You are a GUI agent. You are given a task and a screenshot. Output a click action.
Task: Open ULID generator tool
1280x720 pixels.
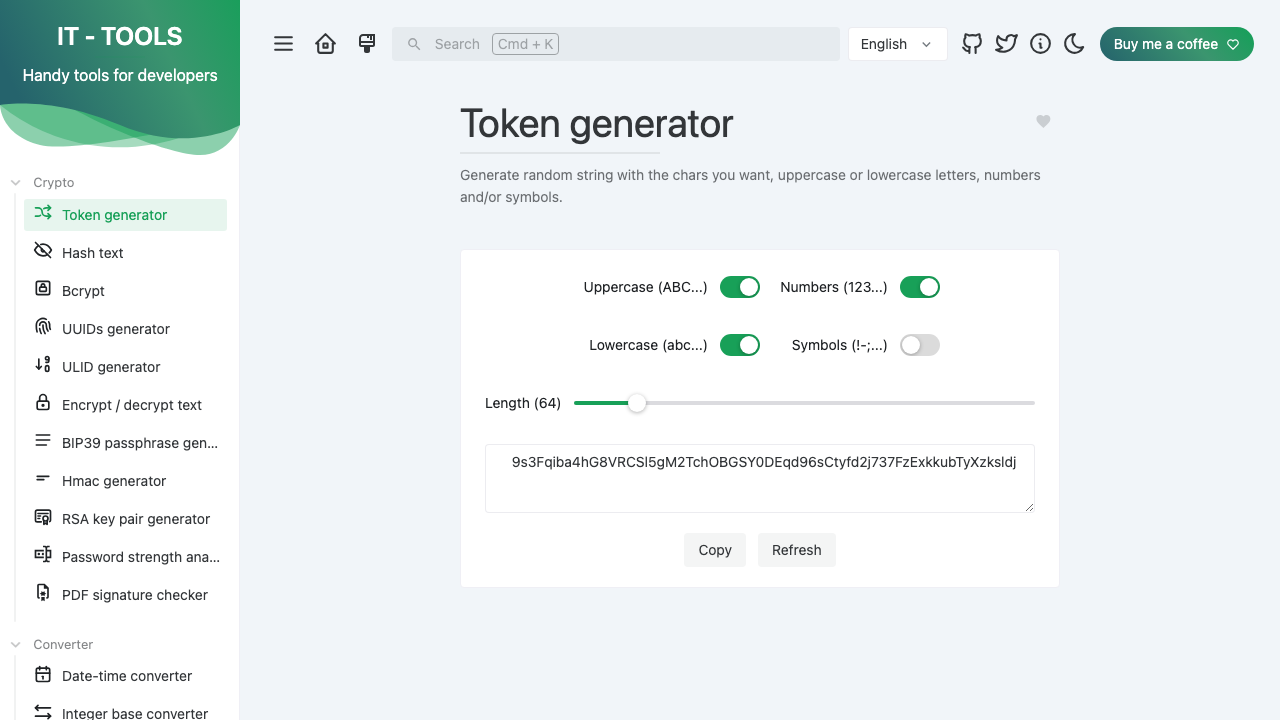point(125,367)
